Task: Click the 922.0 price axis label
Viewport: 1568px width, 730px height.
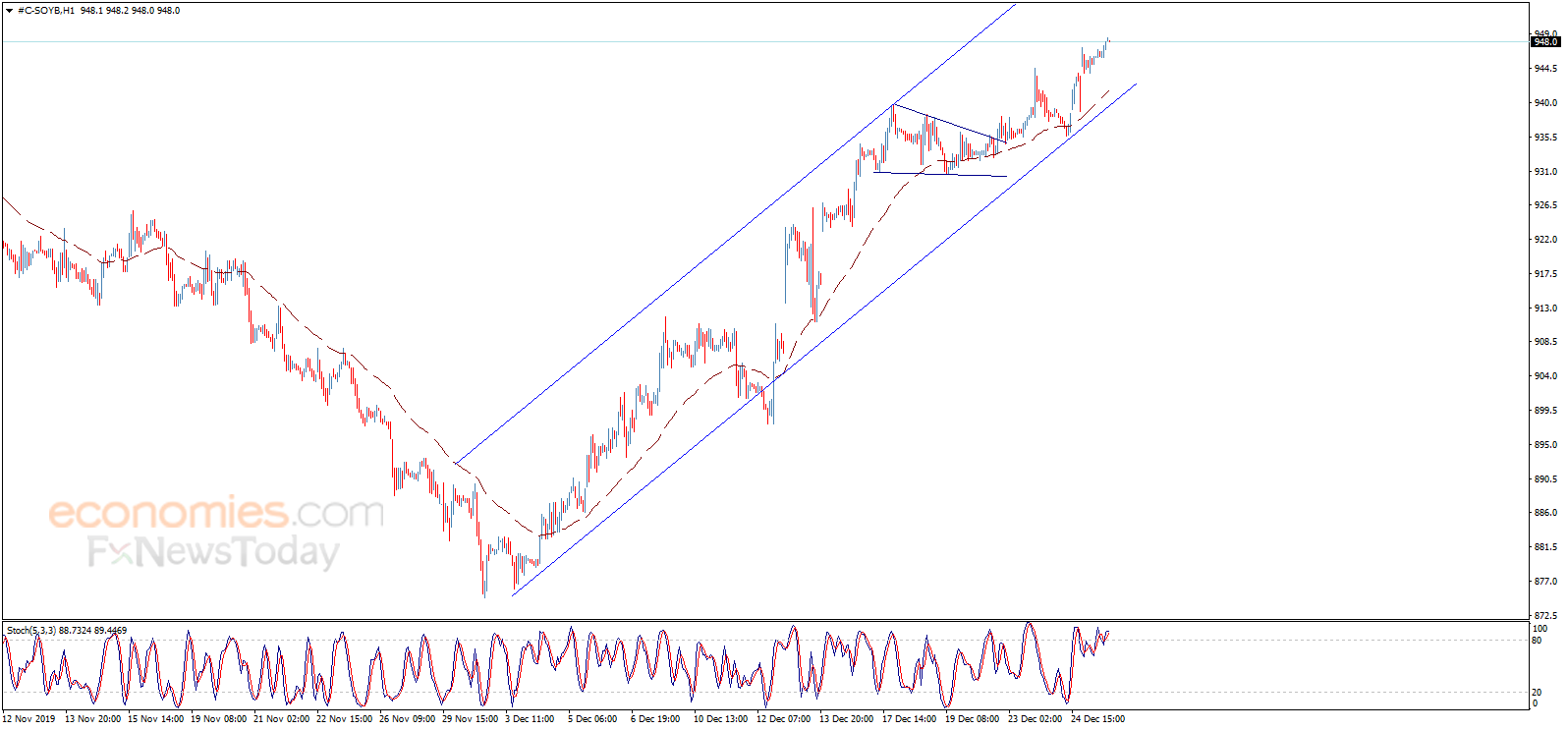Action: tap(1546, 240)
